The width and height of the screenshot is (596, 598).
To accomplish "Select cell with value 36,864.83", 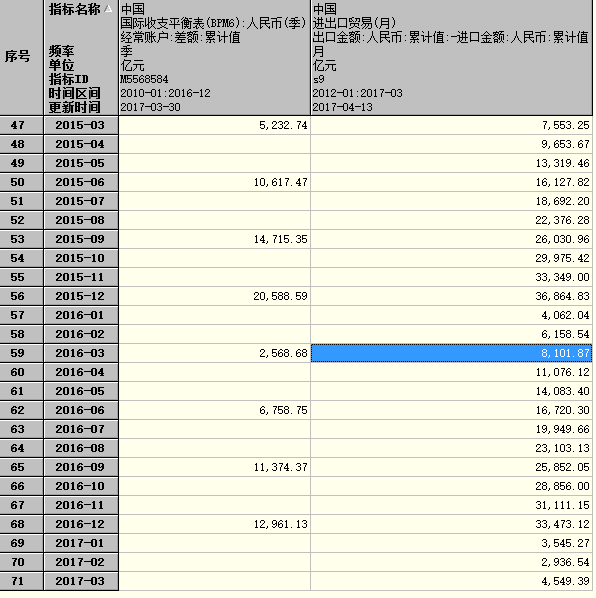I will click(451, 296).
